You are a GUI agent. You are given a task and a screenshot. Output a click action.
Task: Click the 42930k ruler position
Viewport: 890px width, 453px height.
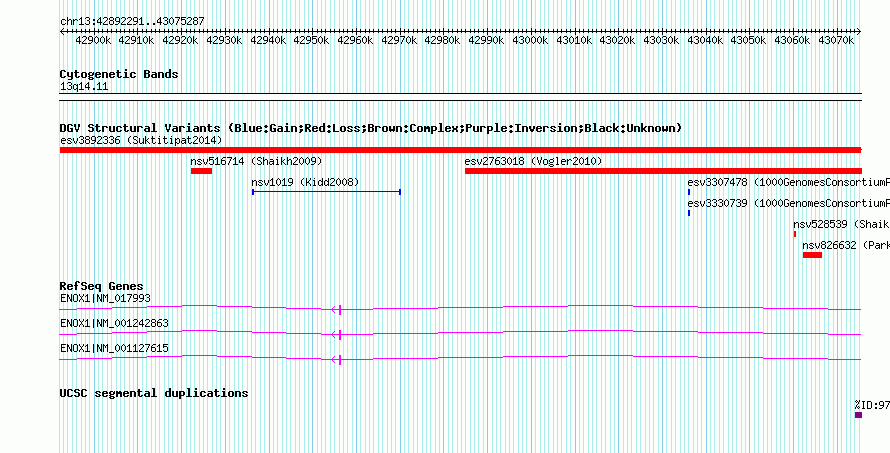pyautogui.click(x=224, y=40)
